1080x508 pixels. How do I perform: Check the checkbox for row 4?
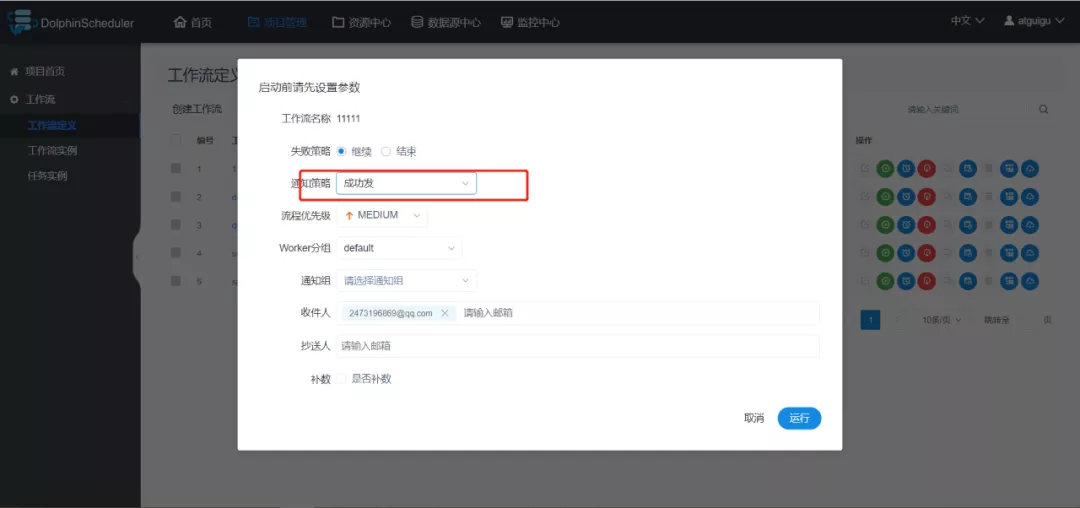point(176,253)
